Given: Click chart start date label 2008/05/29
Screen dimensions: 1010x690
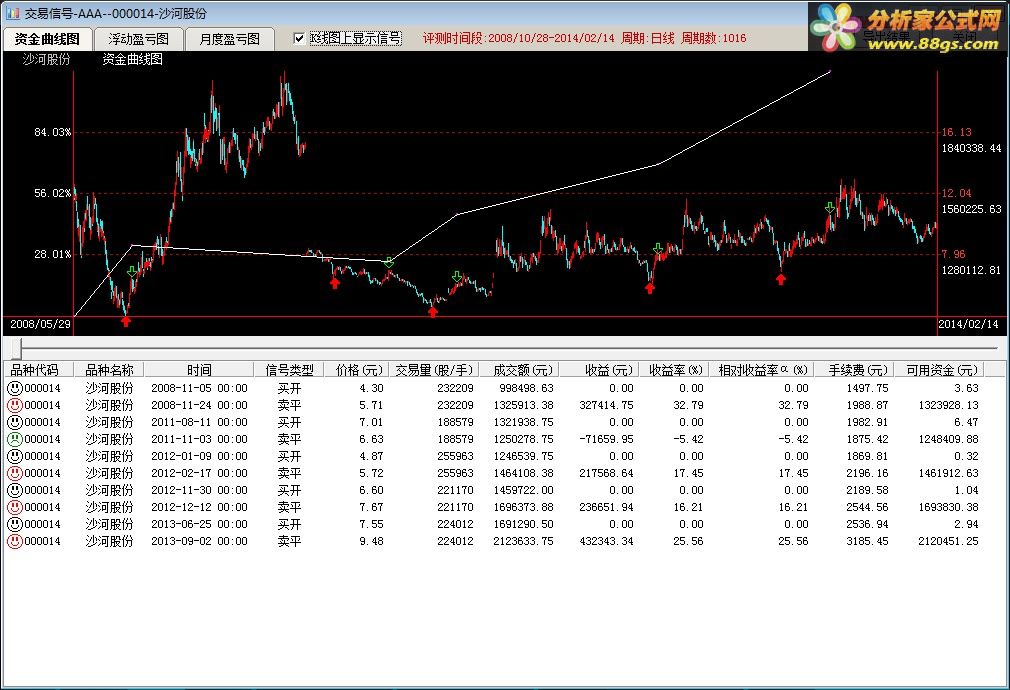Looking at the screenshot, I should pos(40,324).
